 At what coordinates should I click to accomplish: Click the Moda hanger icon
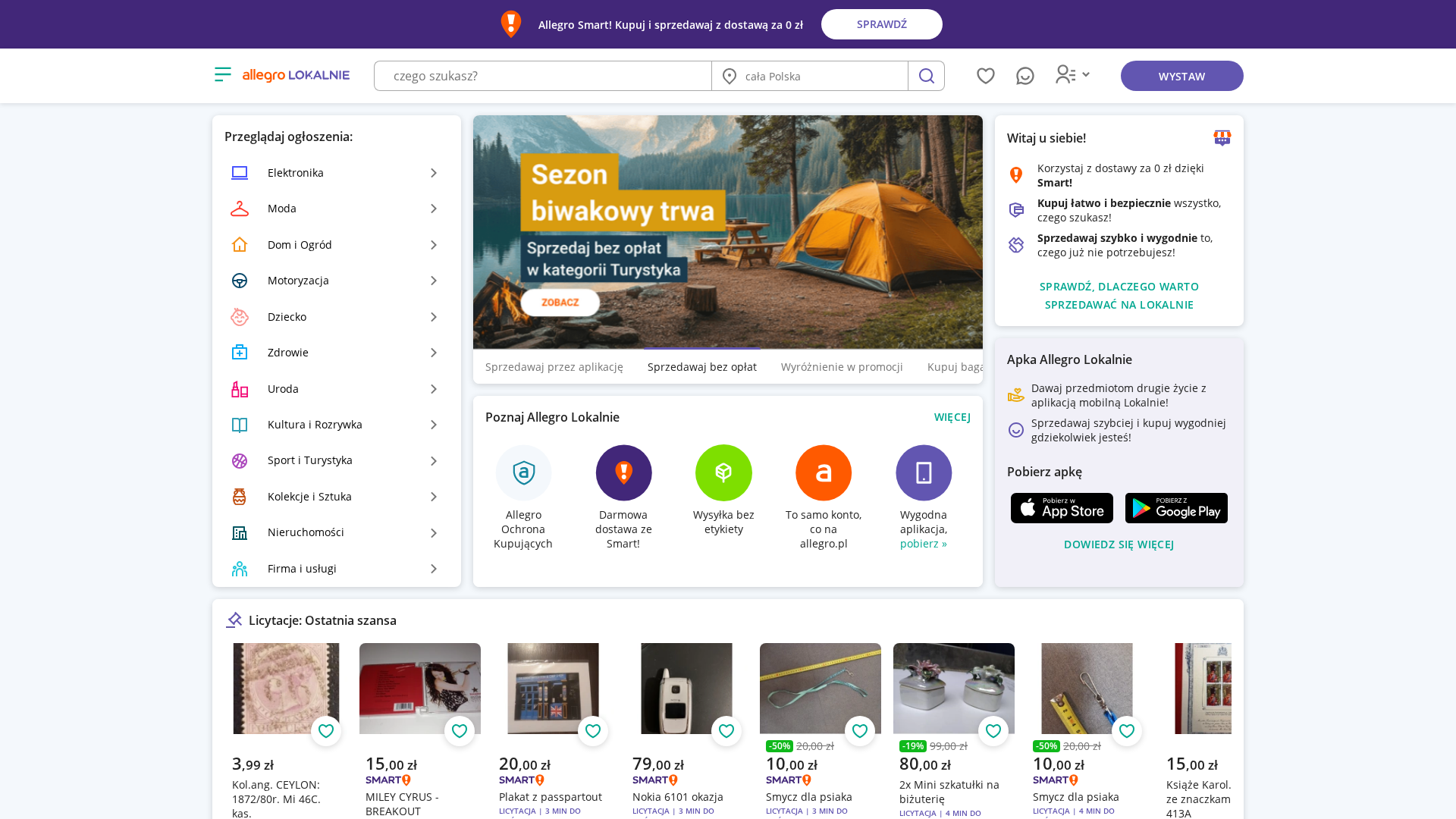240,209
